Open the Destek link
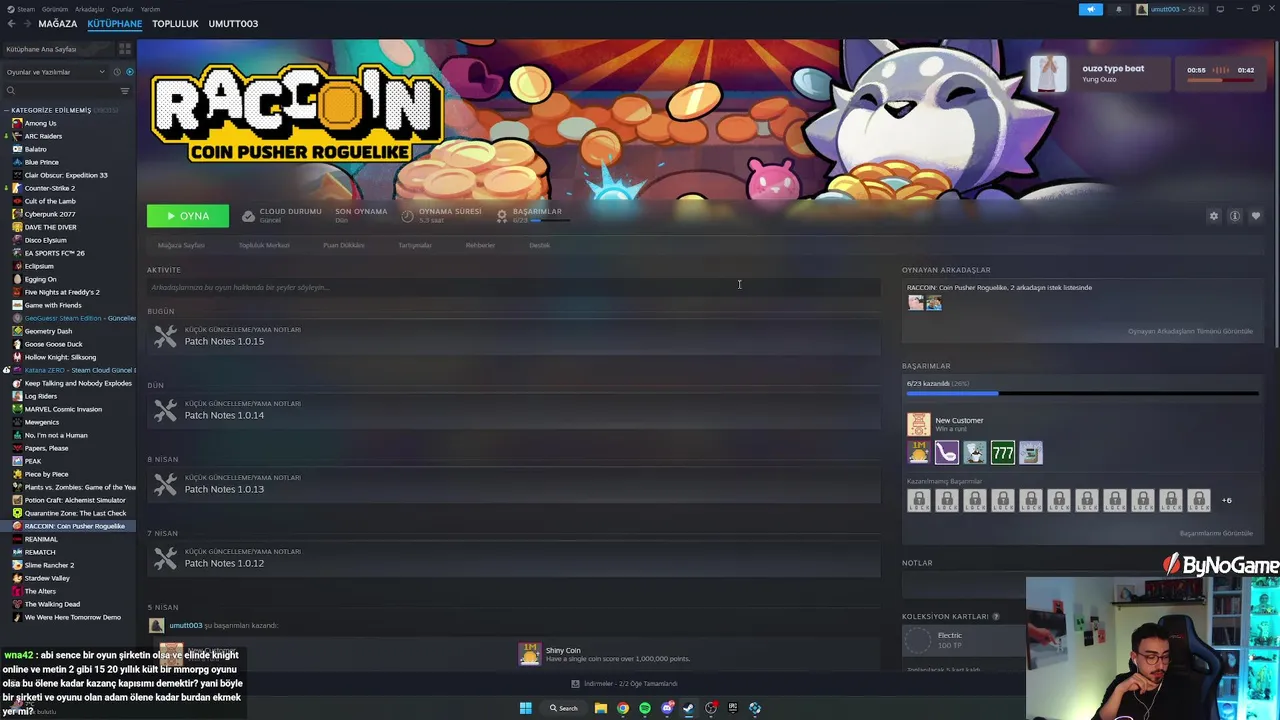This screenshot has height=720, width=1280. click(x=539, y=245)
